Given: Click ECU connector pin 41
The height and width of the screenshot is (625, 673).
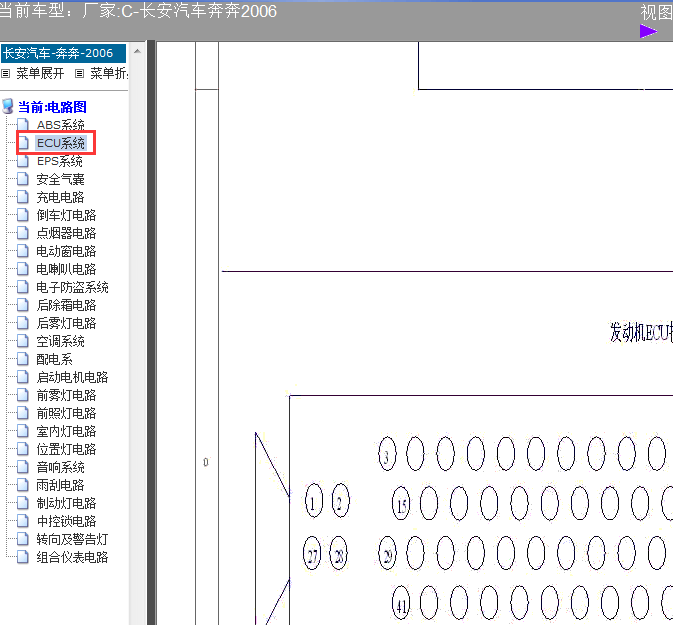Looking at the screenshot, I should 401,603.
